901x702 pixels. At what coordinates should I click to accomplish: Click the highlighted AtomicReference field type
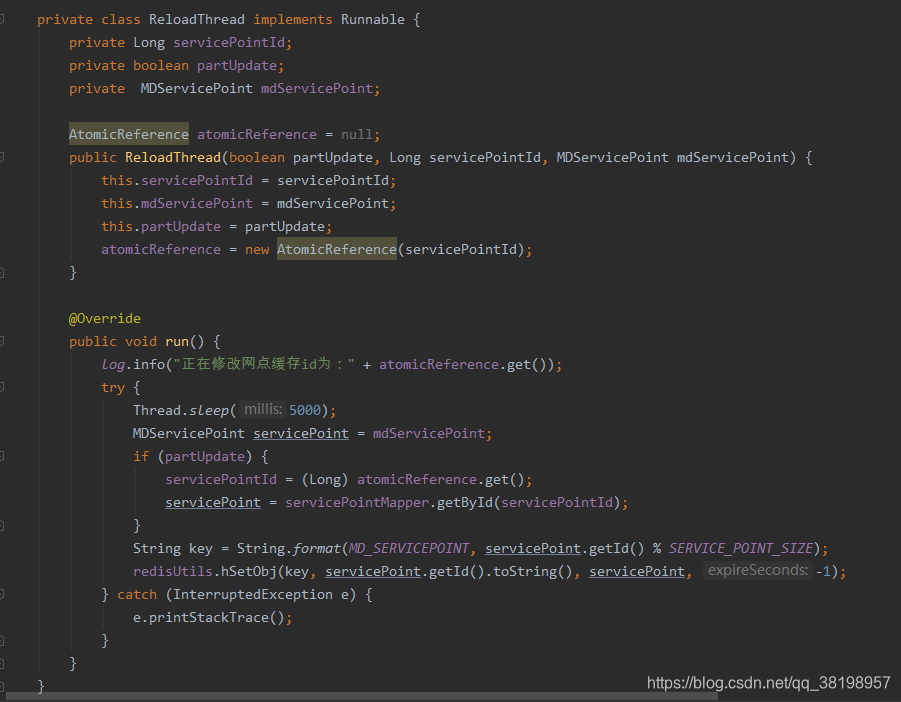129,134
